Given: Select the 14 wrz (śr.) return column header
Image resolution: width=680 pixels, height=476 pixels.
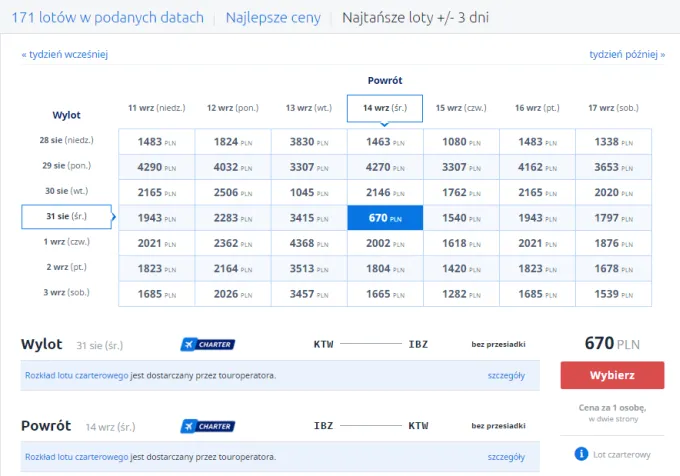Looking at the screenshot, I should point(385,107).
